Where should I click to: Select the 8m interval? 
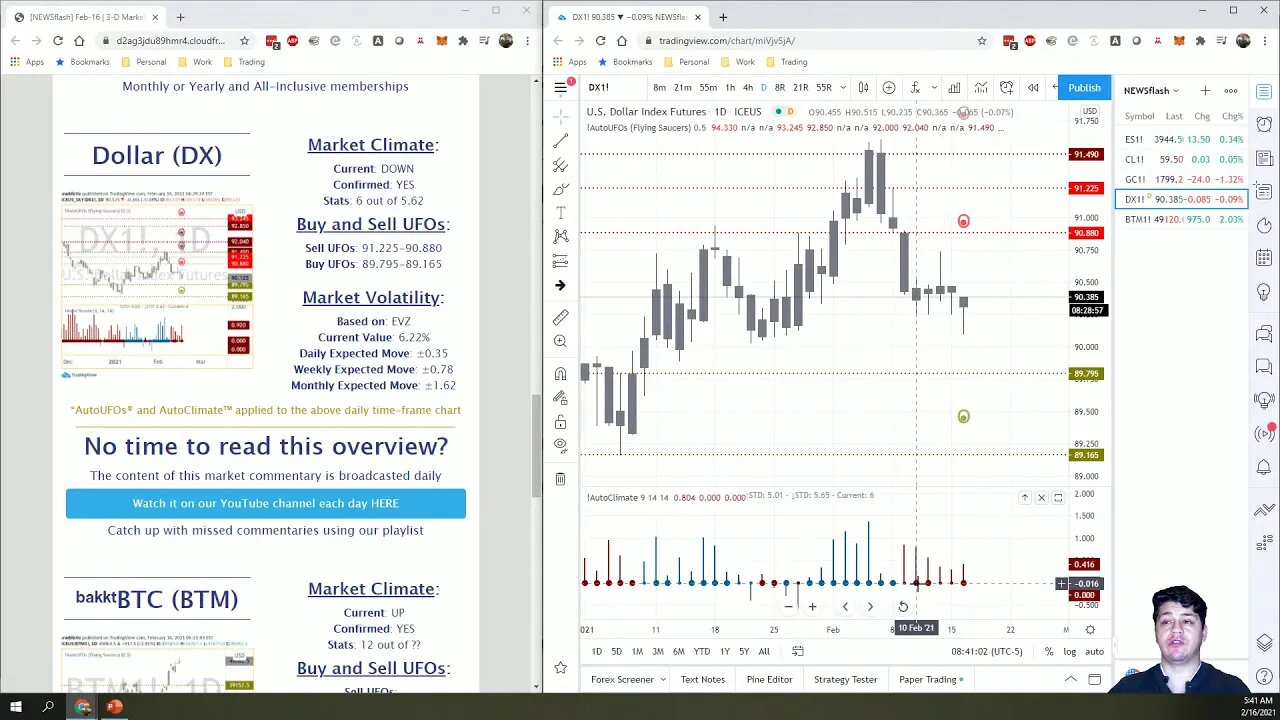[660, 87]
